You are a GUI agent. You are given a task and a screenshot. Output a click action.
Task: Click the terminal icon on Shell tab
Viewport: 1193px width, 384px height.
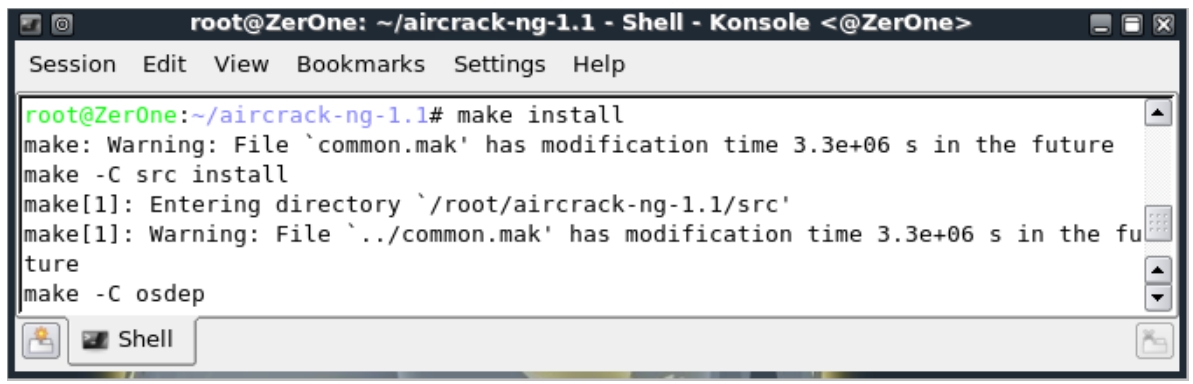point(95,340)
